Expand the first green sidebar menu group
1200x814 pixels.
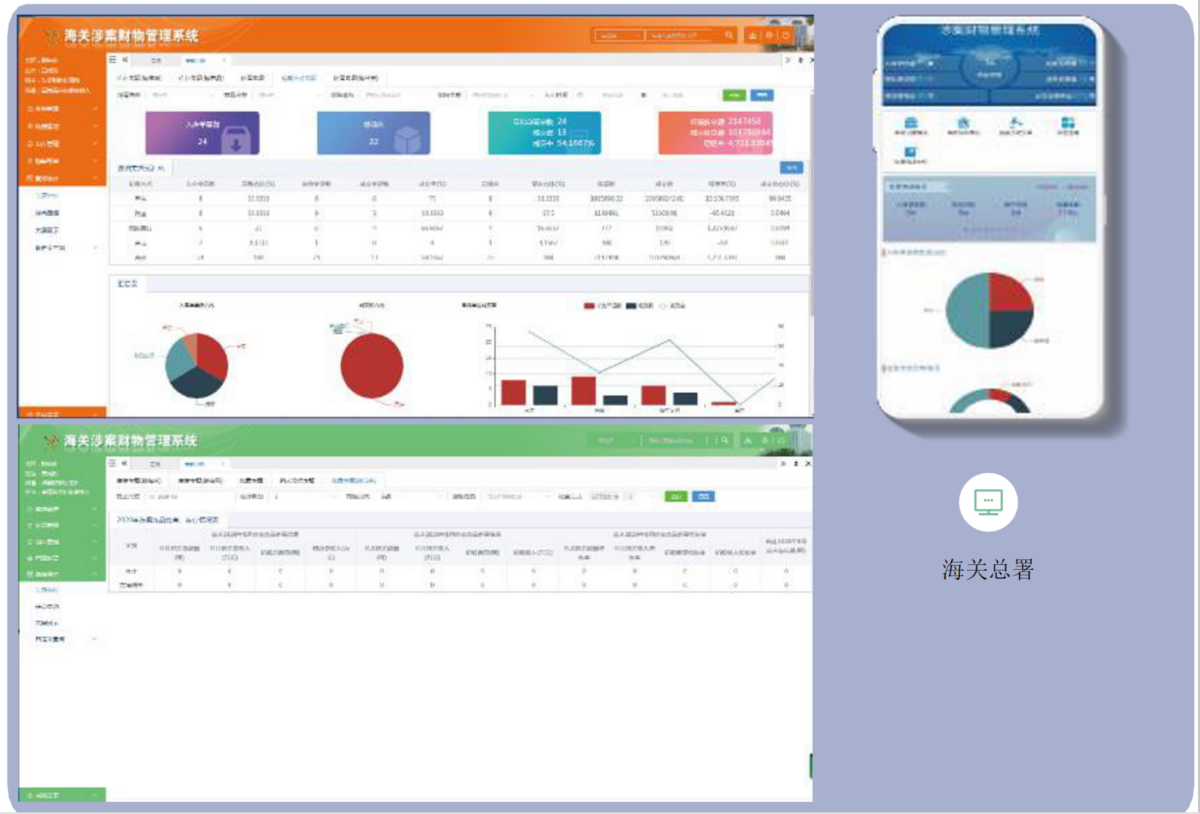[62, 509]
